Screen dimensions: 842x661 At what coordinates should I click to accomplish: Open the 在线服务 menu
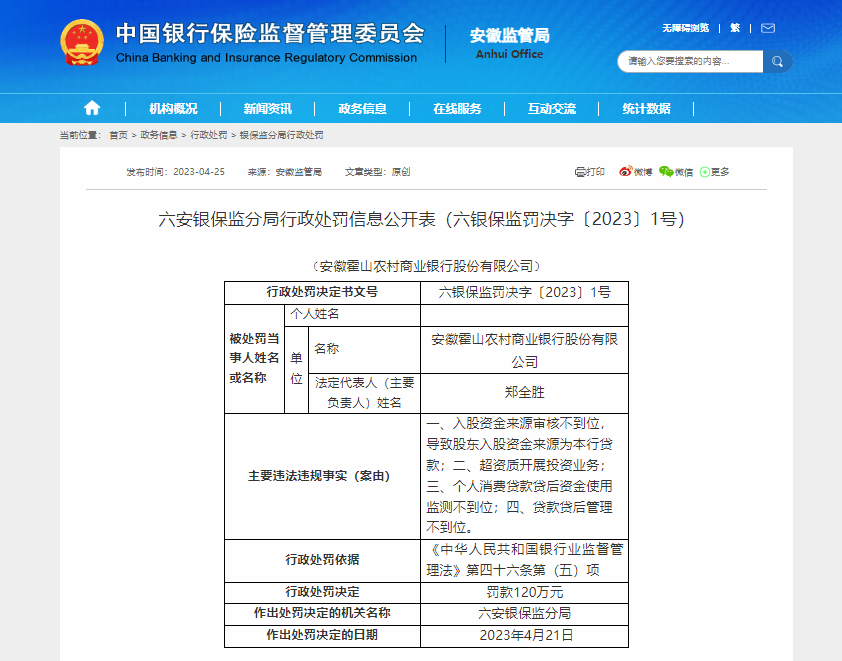458,108
